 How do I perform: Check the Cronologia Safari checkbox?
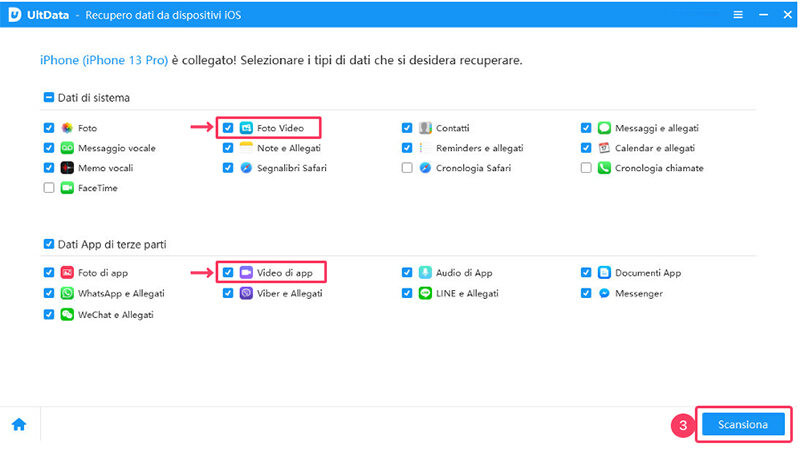pos(407,168)
